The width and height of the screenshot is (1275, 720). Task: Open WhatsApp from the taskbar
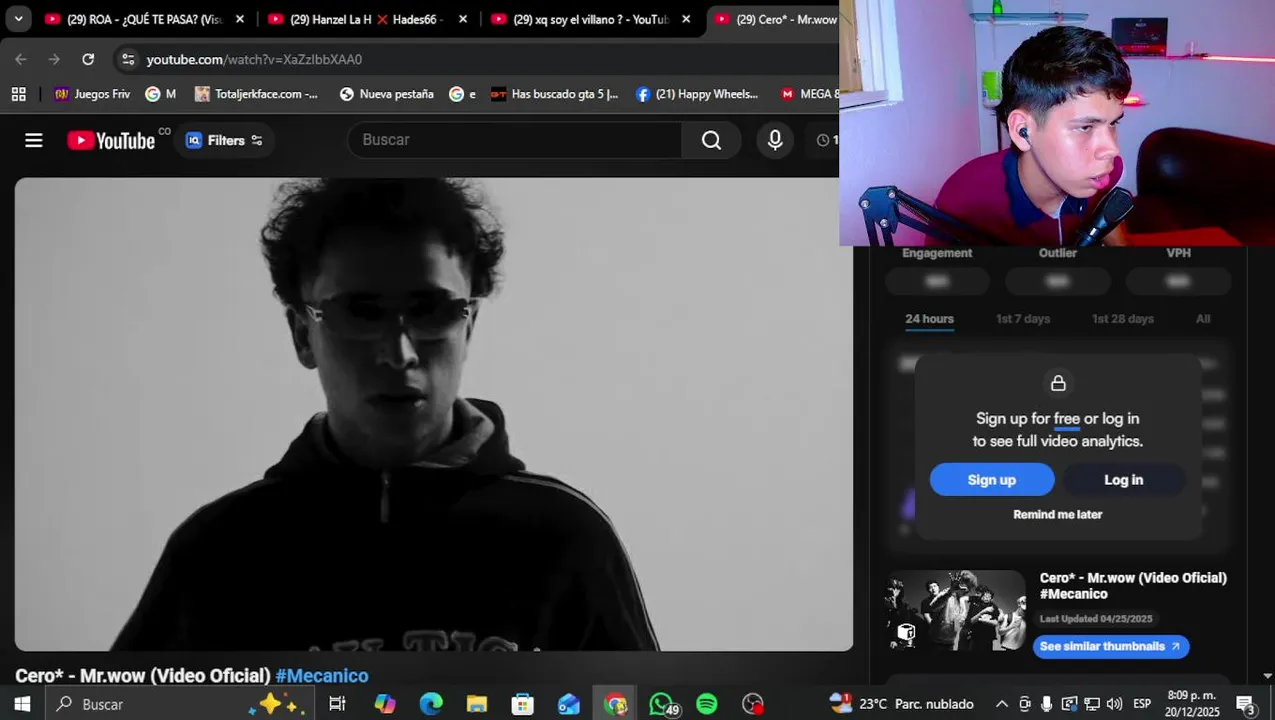[662, 704]
